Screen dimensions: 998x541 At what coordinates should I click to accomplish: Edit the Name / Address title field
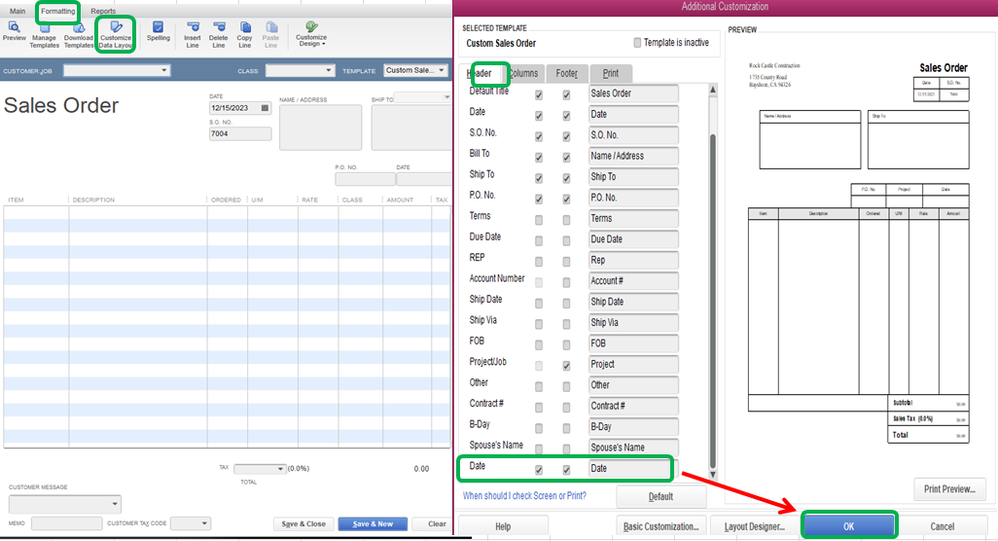point(633,156)
